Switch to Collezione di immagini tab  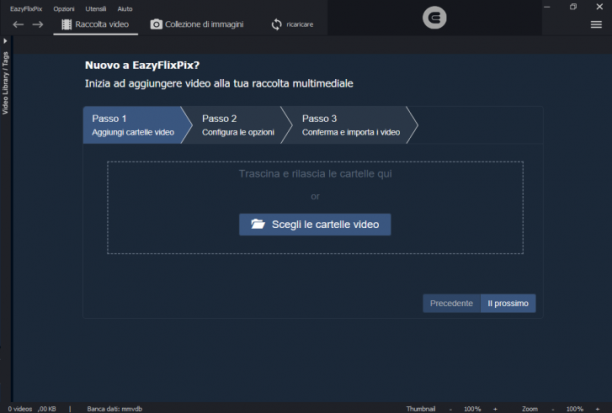pos(197,24)
